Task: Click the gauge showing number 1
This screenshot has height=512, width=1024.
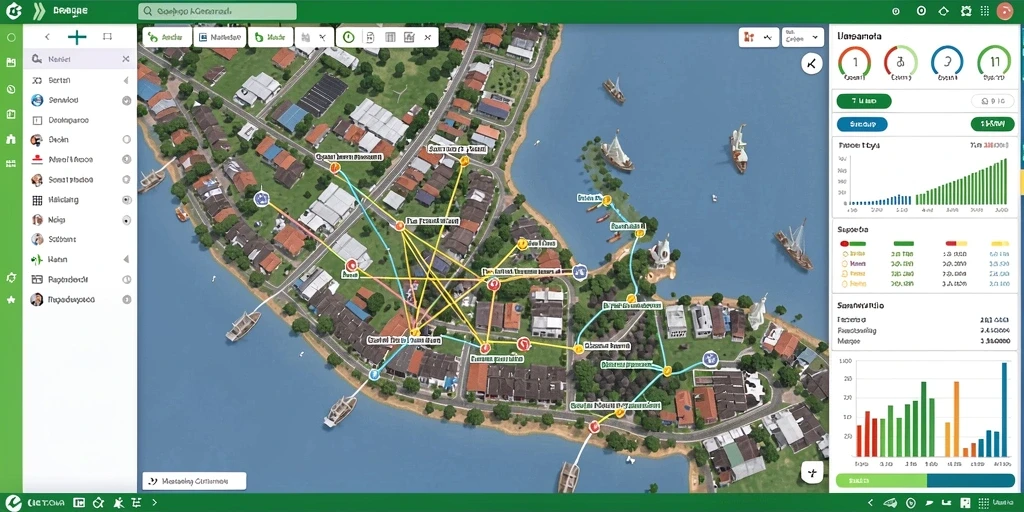Action: pos(854,63)
